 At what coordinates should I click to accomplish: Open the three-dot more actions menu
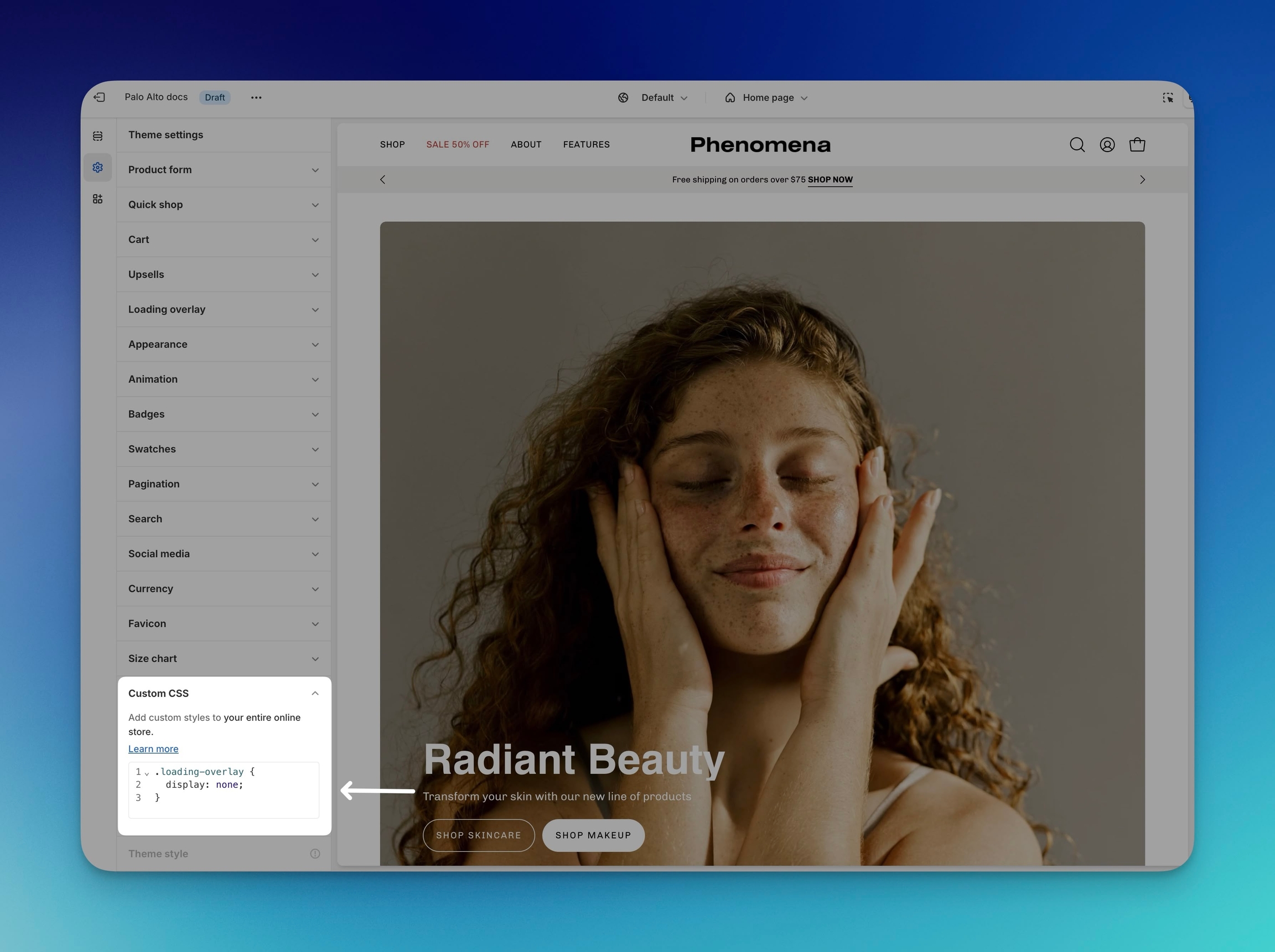pyautogui.click(x=257, y=97)
